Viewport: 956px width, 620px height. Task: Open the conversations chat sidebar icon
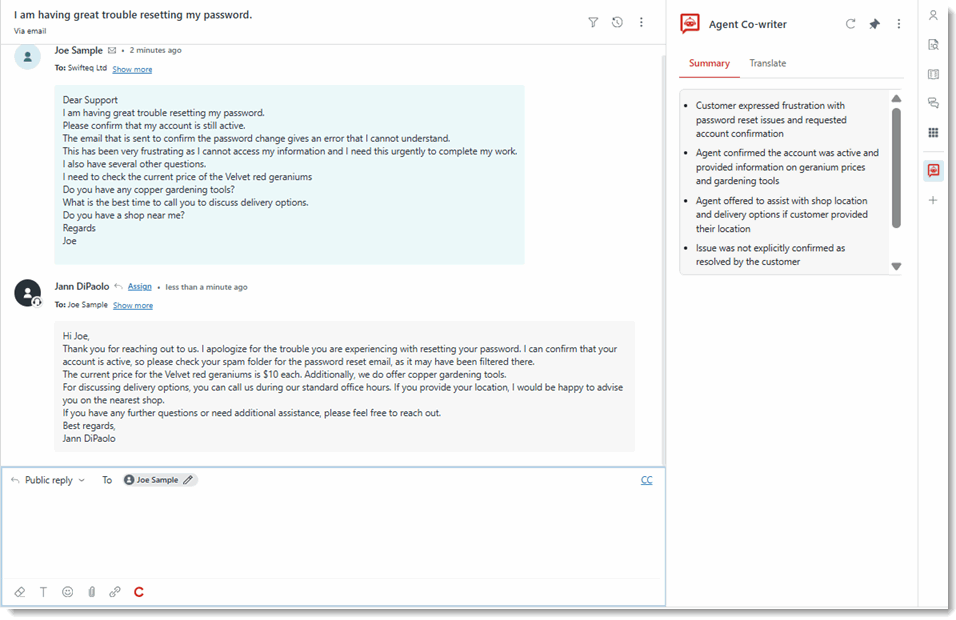933,102
